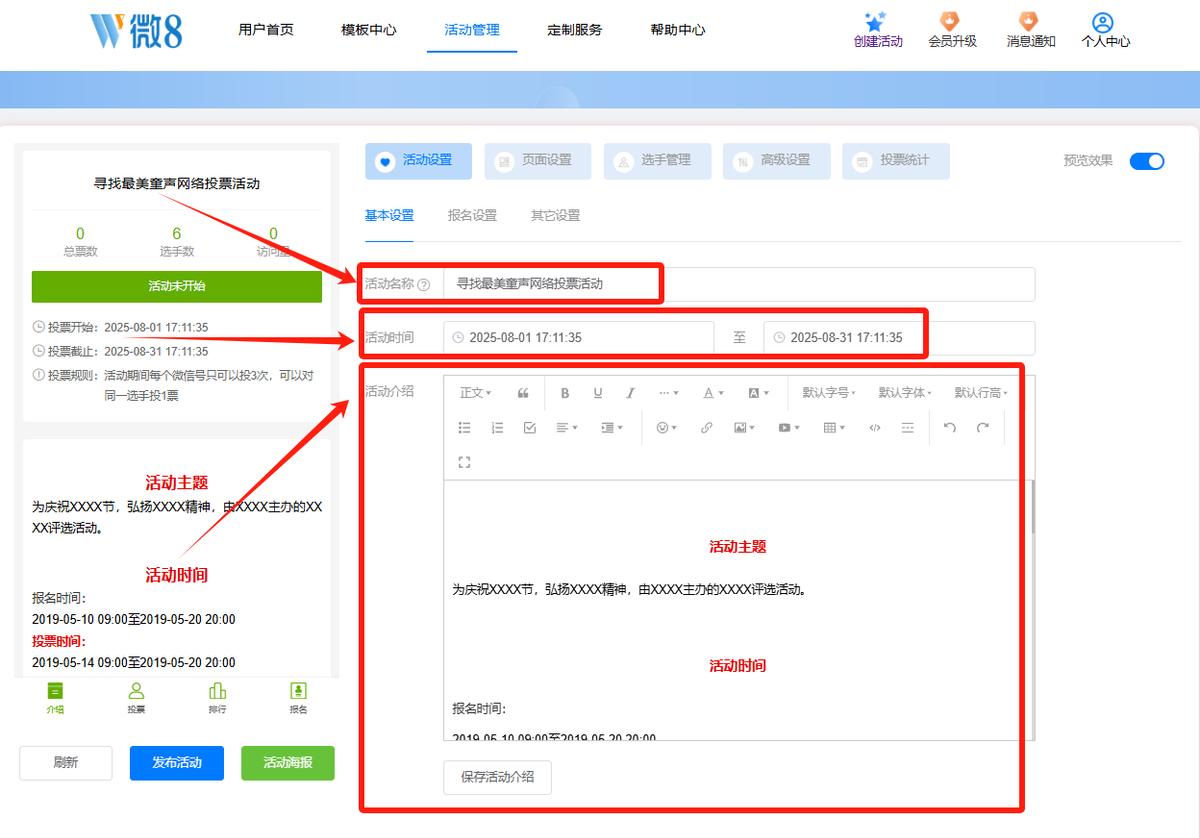Insert a bulleted list
The width and height of the screenshot is (1200, 838).
coord(465,427)
